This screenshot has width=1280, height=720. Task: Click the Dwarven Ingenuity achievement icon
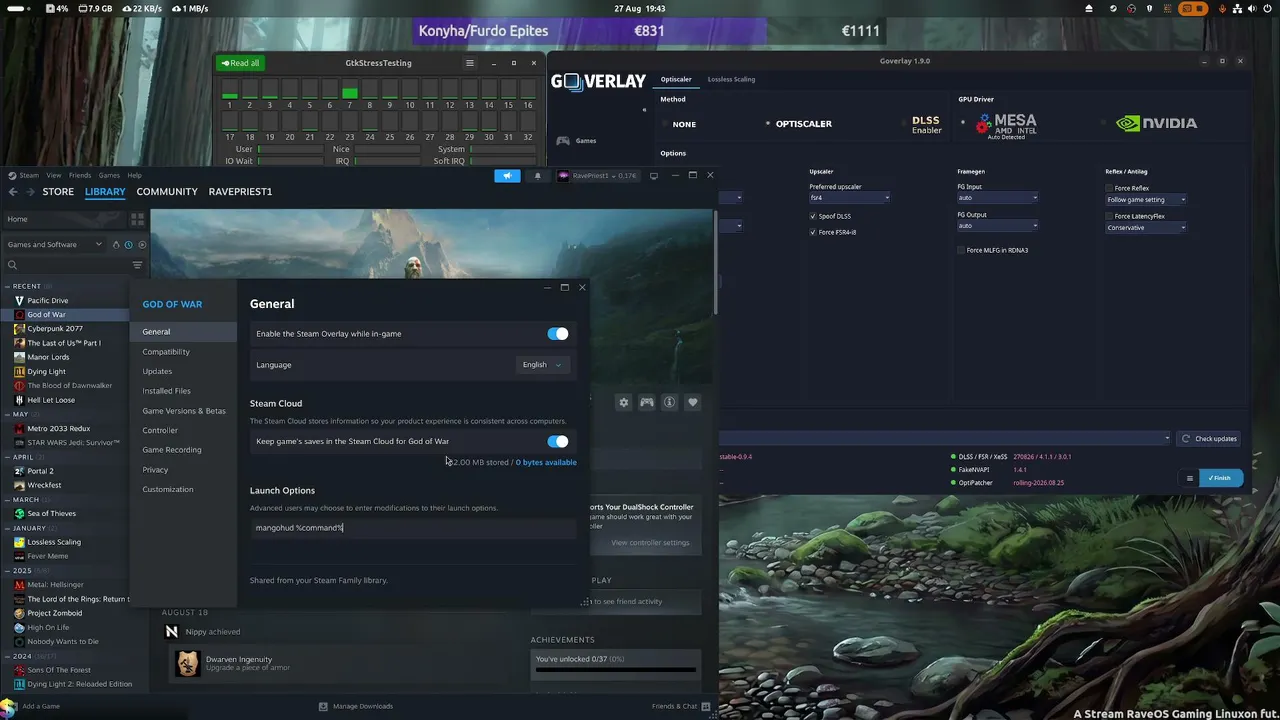tap(187, 663)
